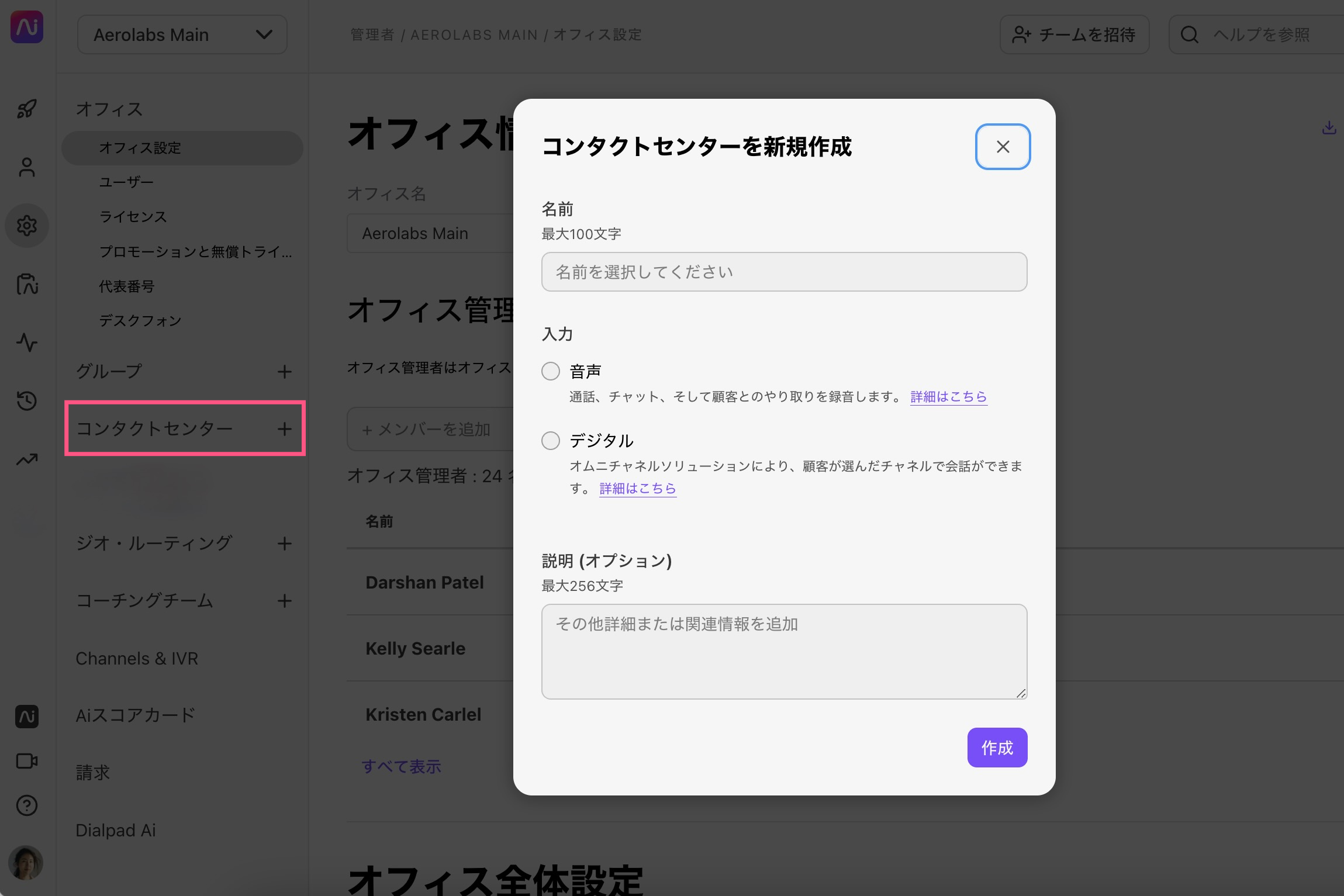
Task: Open the Aerolabs Main office dropdown
Action: coord(182,35)
